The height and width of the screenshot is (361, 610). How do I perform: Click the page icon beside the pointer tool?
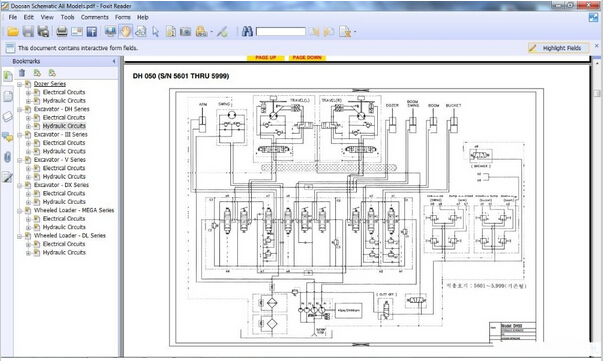click(x=170, y=32)
